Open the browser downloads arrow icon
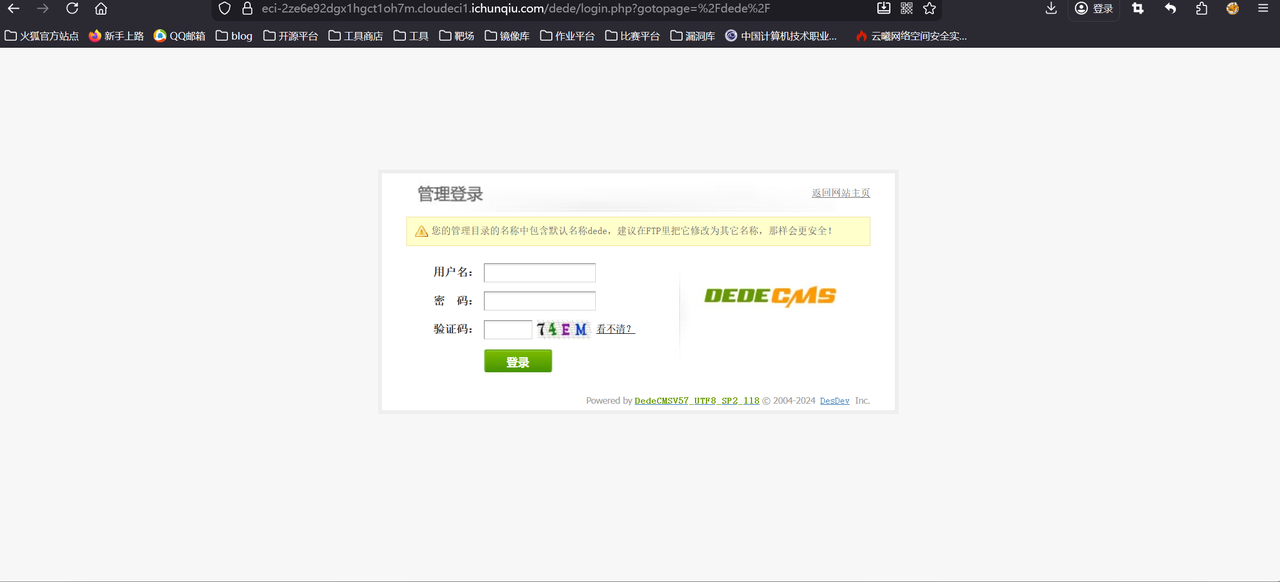 pyautogui.click(x=1051, y=8)
